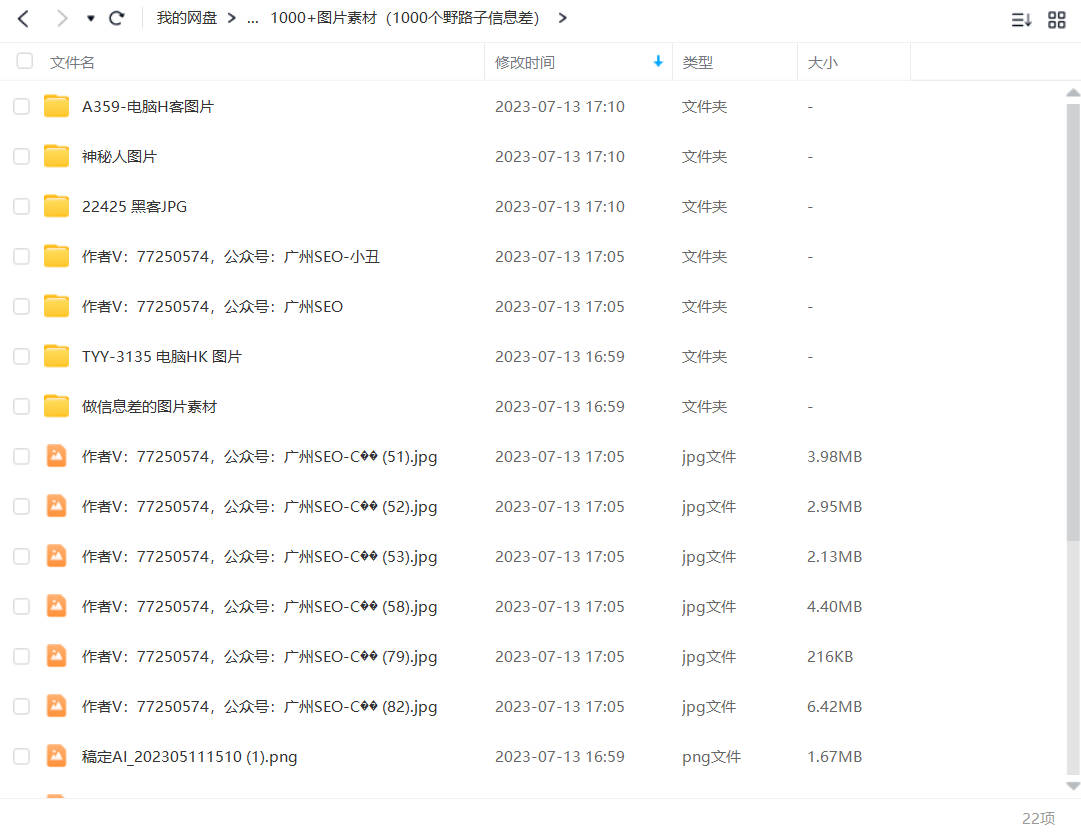Toggle the blue sort direction arrow

(x=658, y=61)
